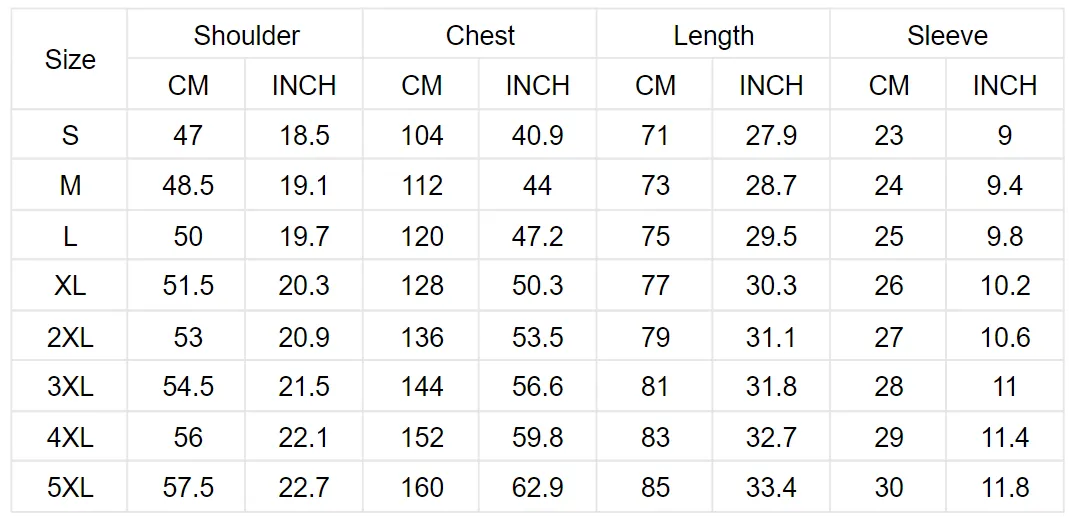Viewport: 1086px width, 517px height.
Task: Select the 30.3 length inch cell
Action: 771,286
